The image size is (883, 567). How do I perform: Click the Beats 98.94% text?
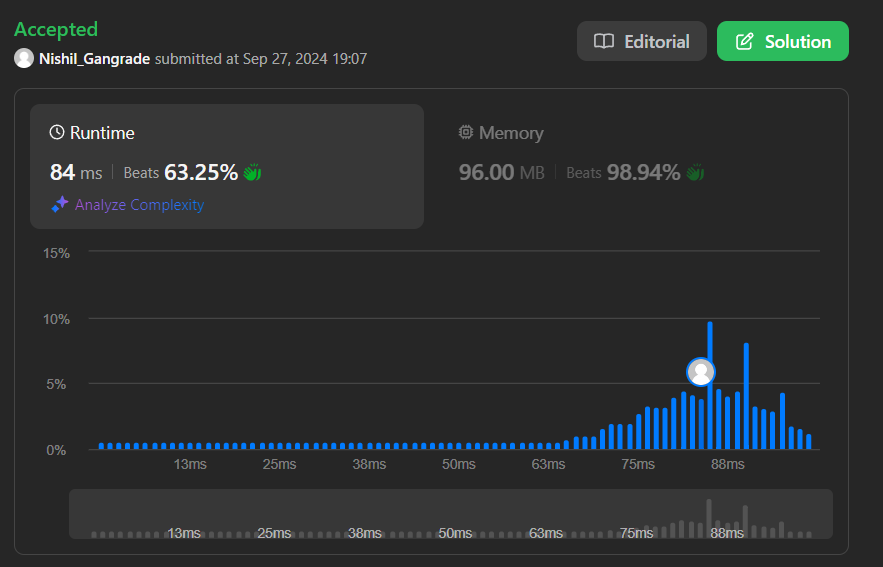623,172
